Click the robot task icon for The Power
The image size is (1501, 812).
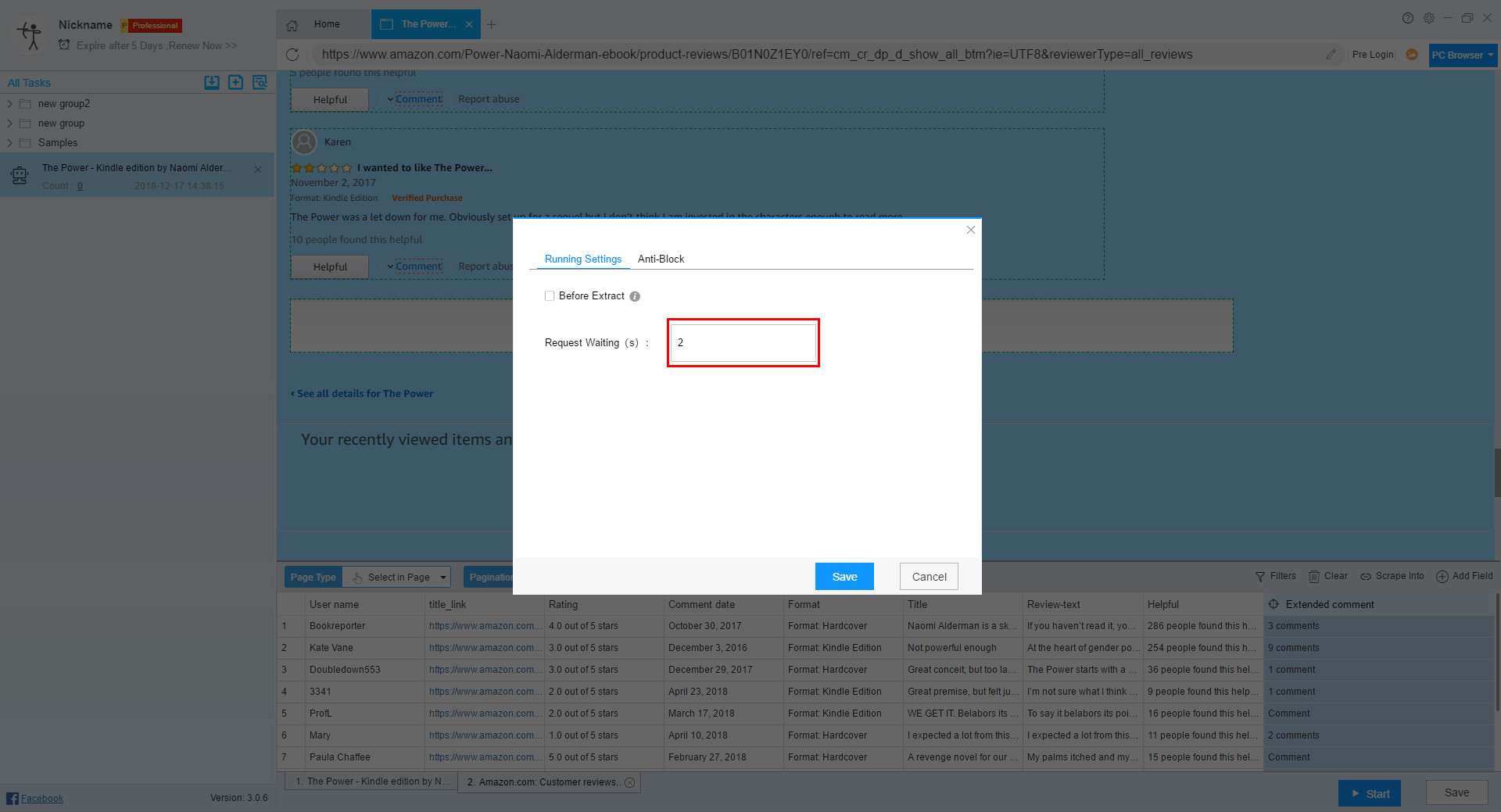(x=20, y=175)
